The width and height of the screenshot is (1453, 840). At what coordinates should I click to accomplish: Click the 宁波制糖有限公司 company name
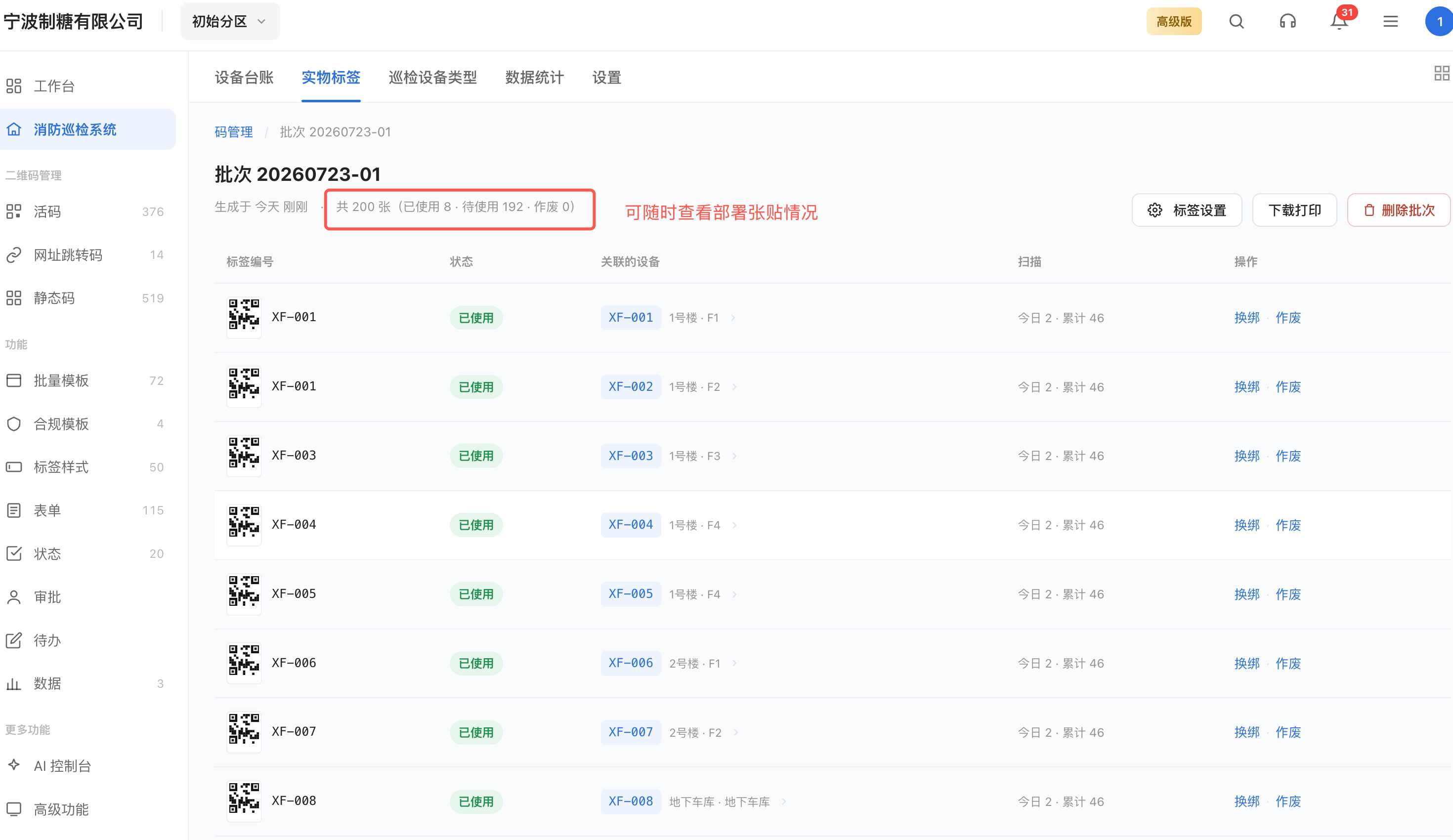(x=73, y=21)
